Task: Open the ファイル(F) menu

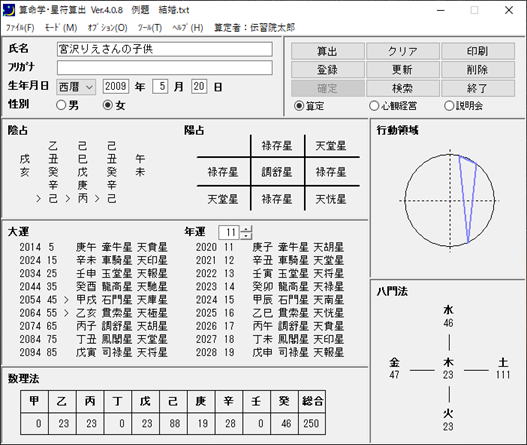Action: point(20,28)
